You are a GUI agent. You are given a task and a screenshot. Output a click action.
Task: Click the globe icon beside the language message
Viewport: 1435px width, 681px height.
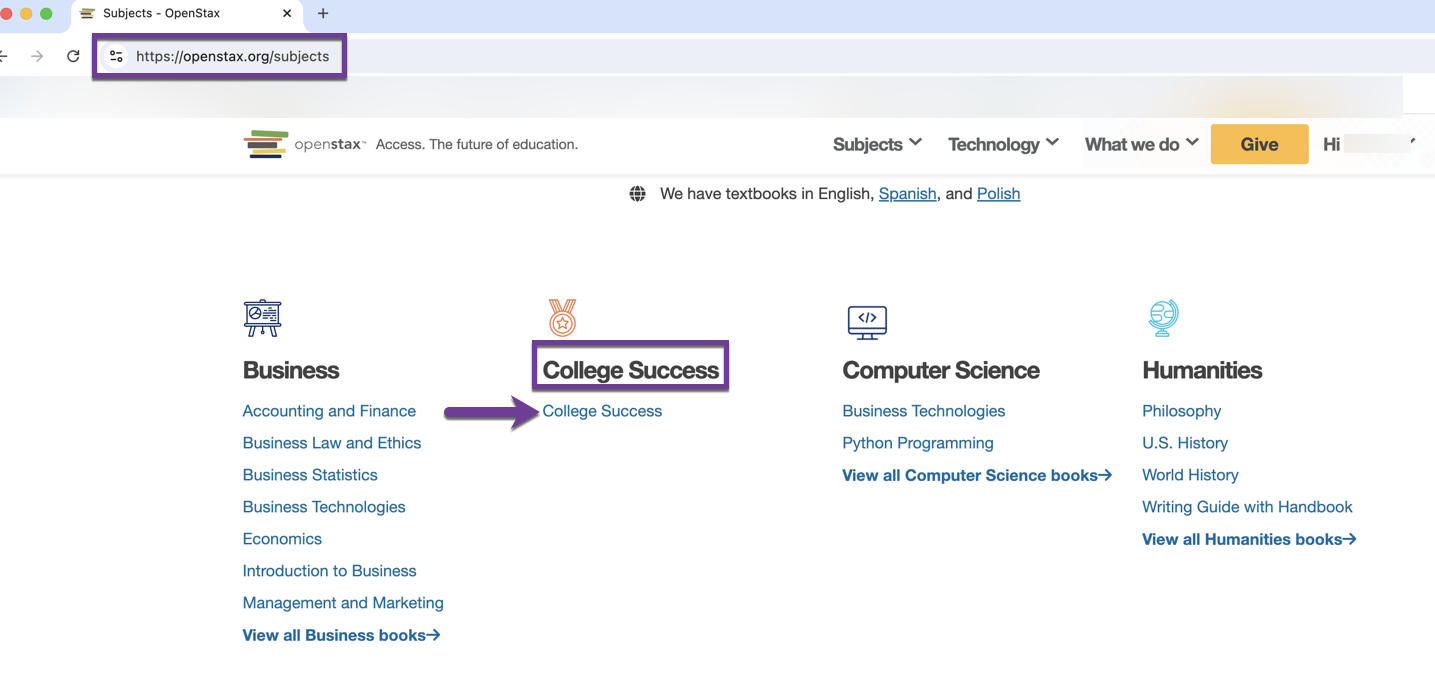pyautogui.click(x=638, y=193)
